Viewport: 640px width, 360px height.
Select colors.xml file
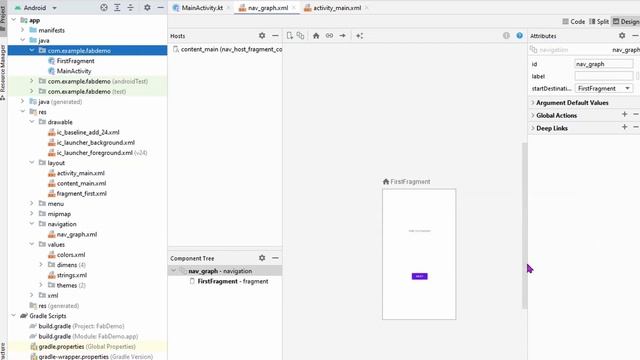71,255
